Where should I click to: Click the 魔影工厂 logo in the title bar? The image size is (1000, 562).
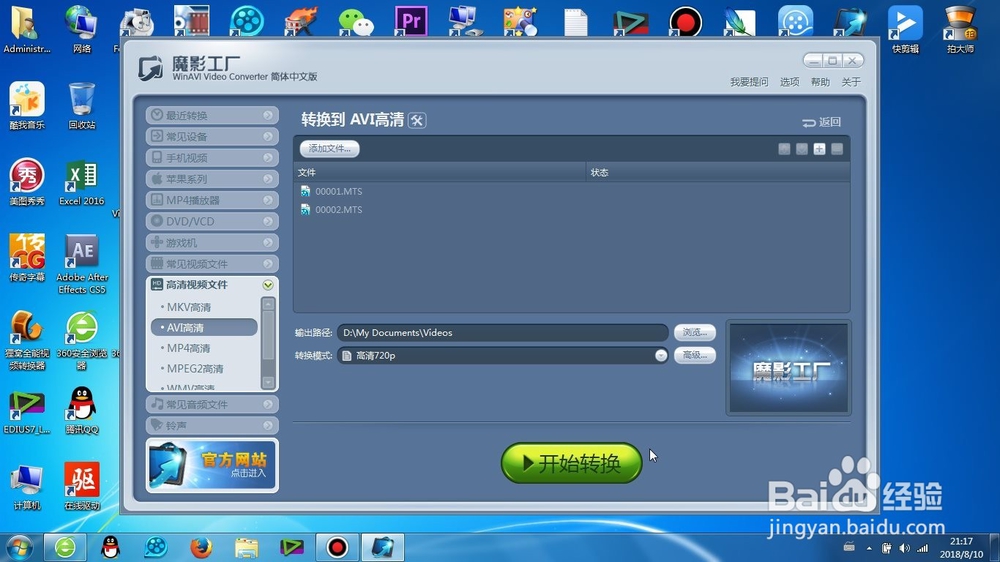pyautogui.click(x=151, y=68)
